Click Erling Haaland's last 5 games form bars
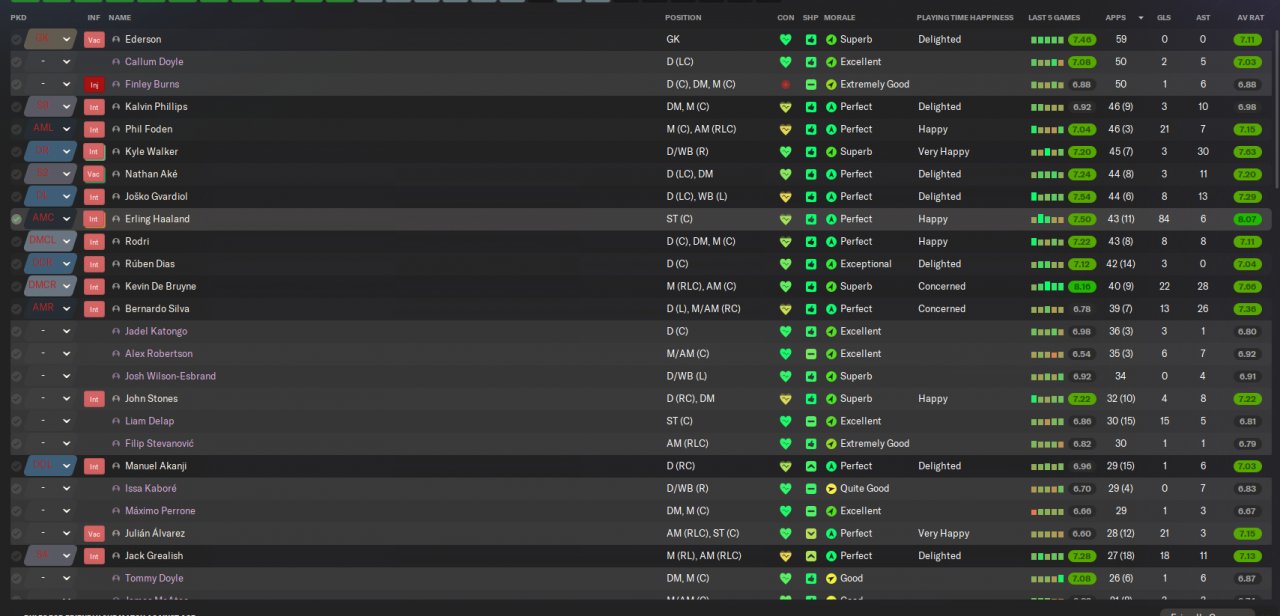The height and width of the screenshot is (616, 1280). 1047,219
